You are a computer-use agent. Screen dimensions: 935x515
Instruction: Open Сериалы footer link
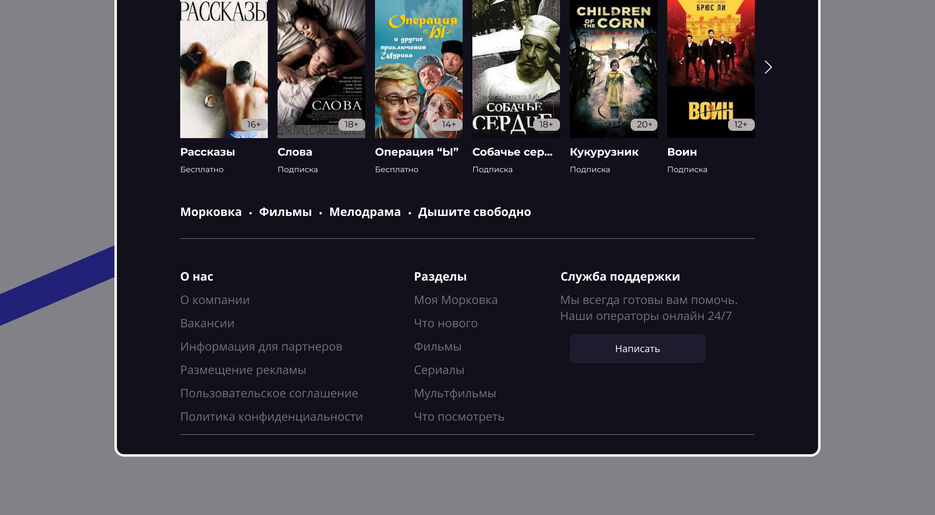tap(439, 370)
